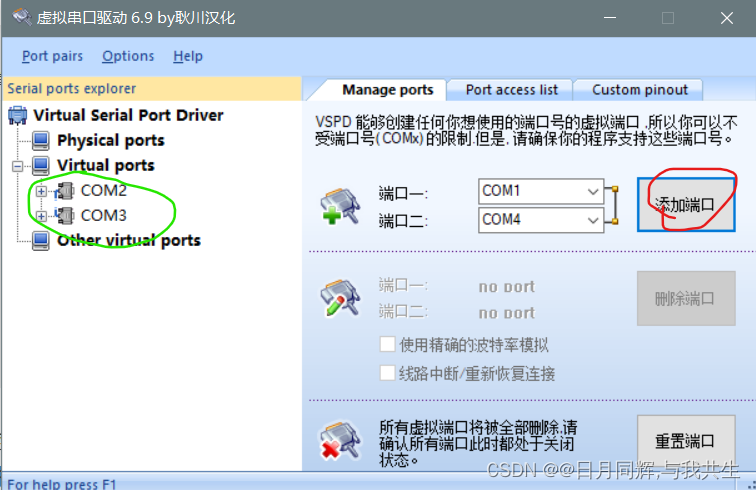The height and width of the screenshot is (490, 756).
Task: Expand the COM2 tree node
Action: coord(41,191)
